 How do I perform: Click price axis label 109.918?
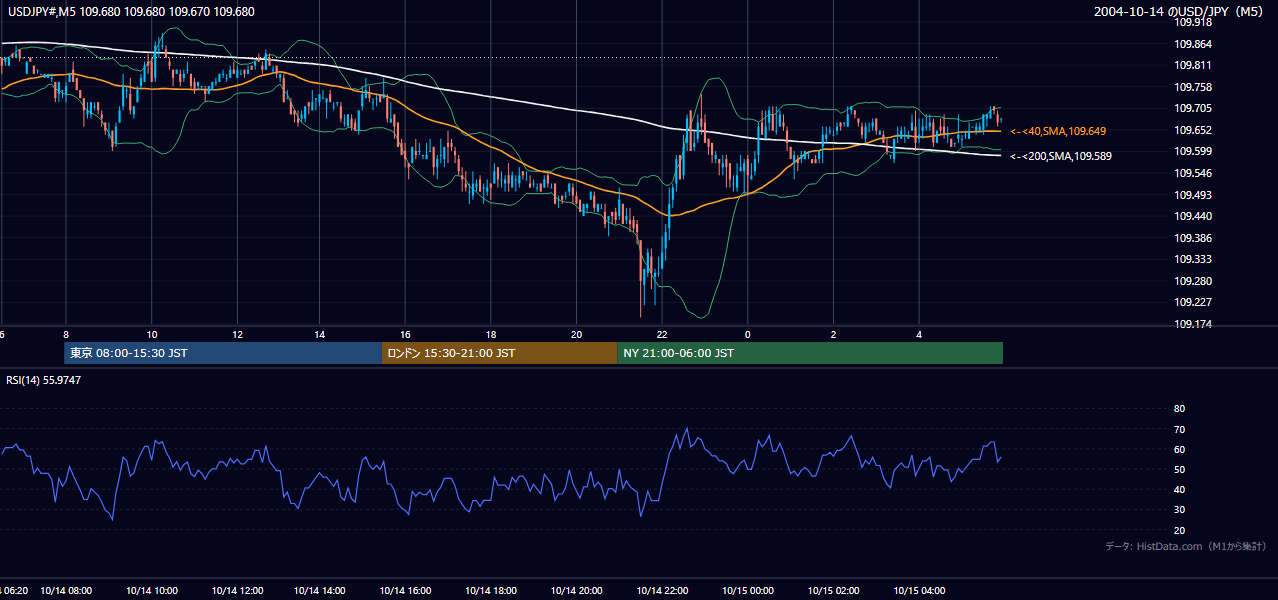[x=1193, y=22]
